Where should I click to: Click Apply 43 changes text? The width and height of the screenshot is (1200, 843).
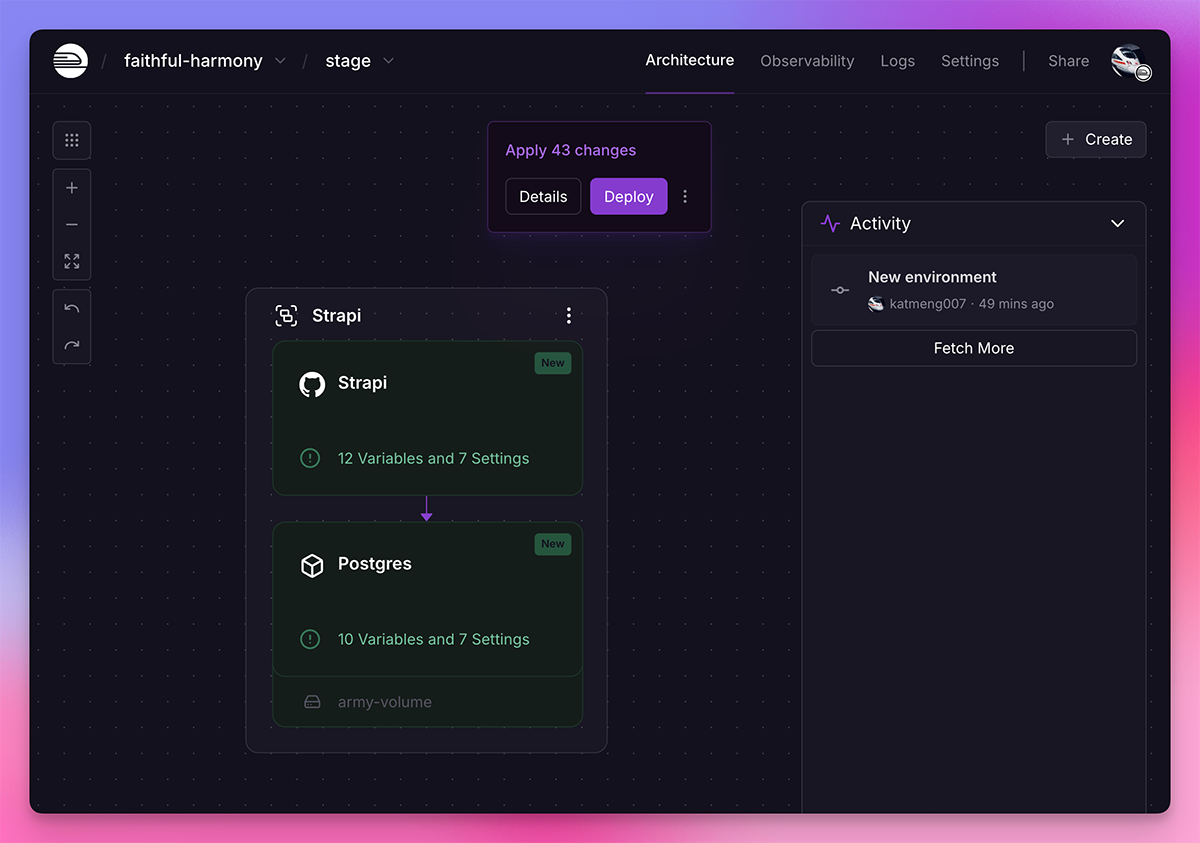point(571,150)
